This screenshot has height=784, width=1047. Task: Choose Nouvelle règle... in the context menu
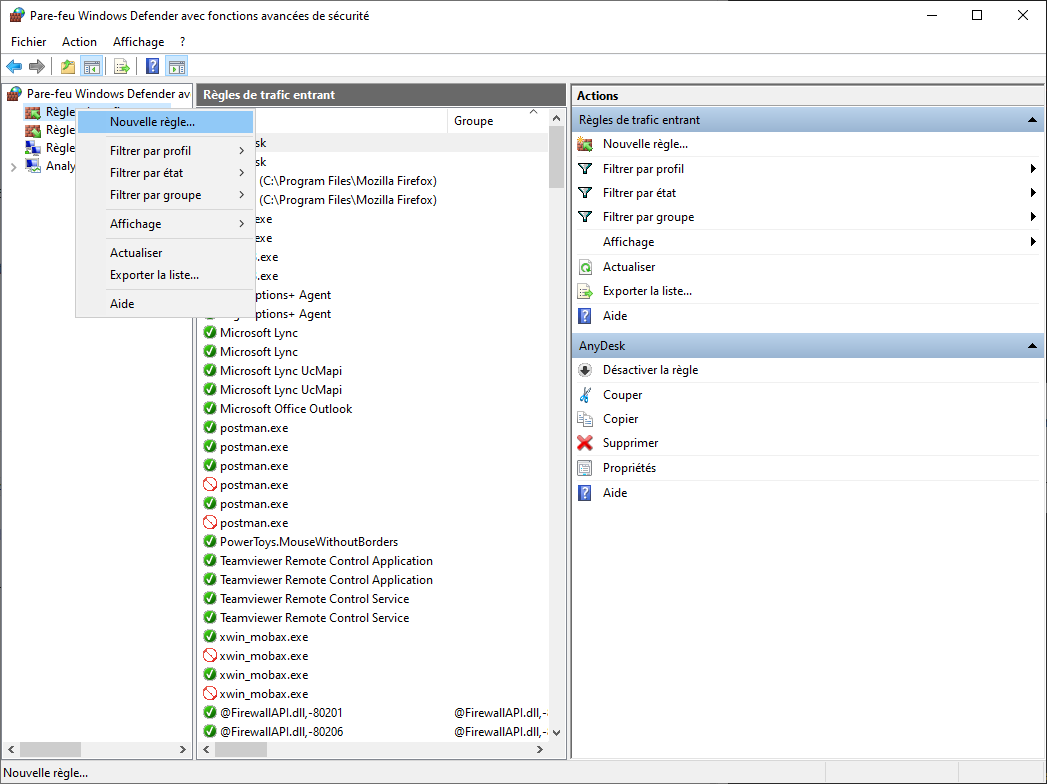(x=152, y=122)
